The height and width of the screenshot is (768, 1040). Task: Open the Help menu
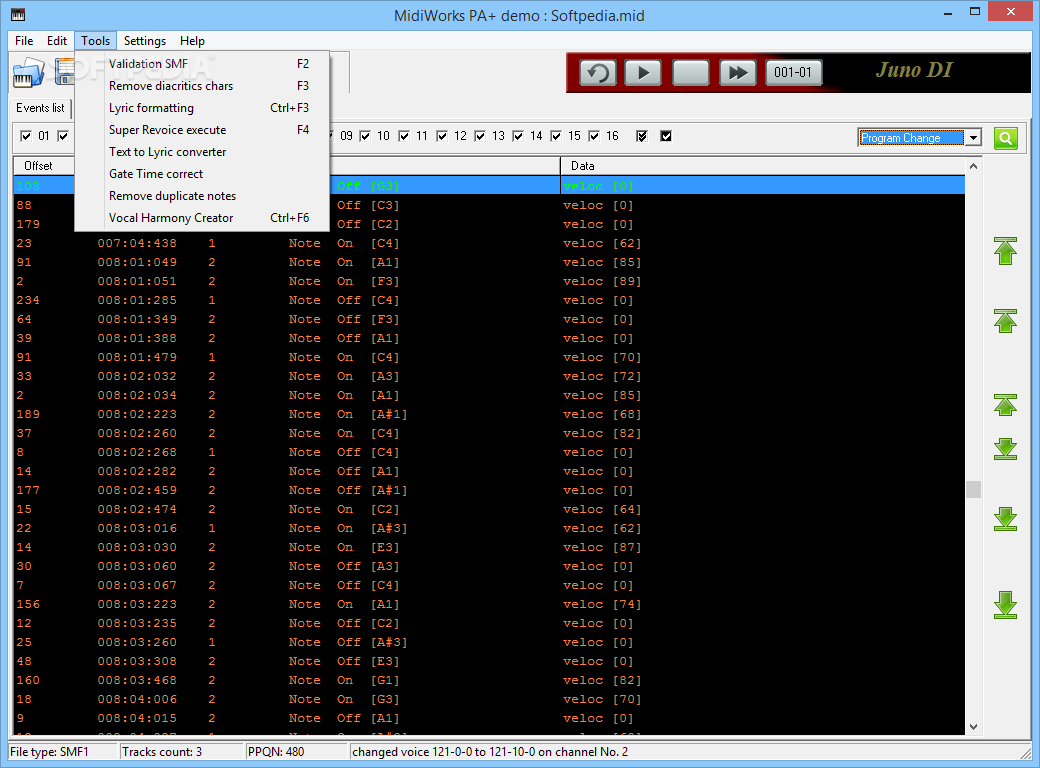click(x=192, y=40)
